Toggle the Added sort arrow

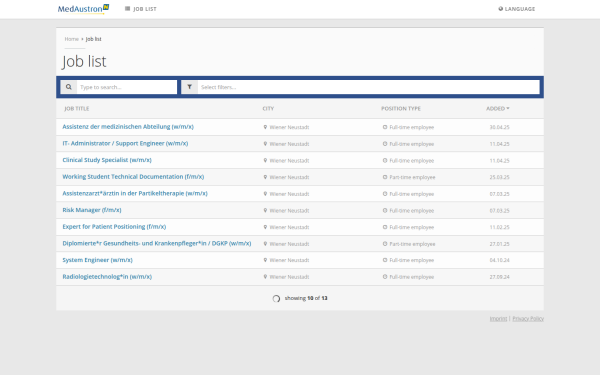click(508, 109)
